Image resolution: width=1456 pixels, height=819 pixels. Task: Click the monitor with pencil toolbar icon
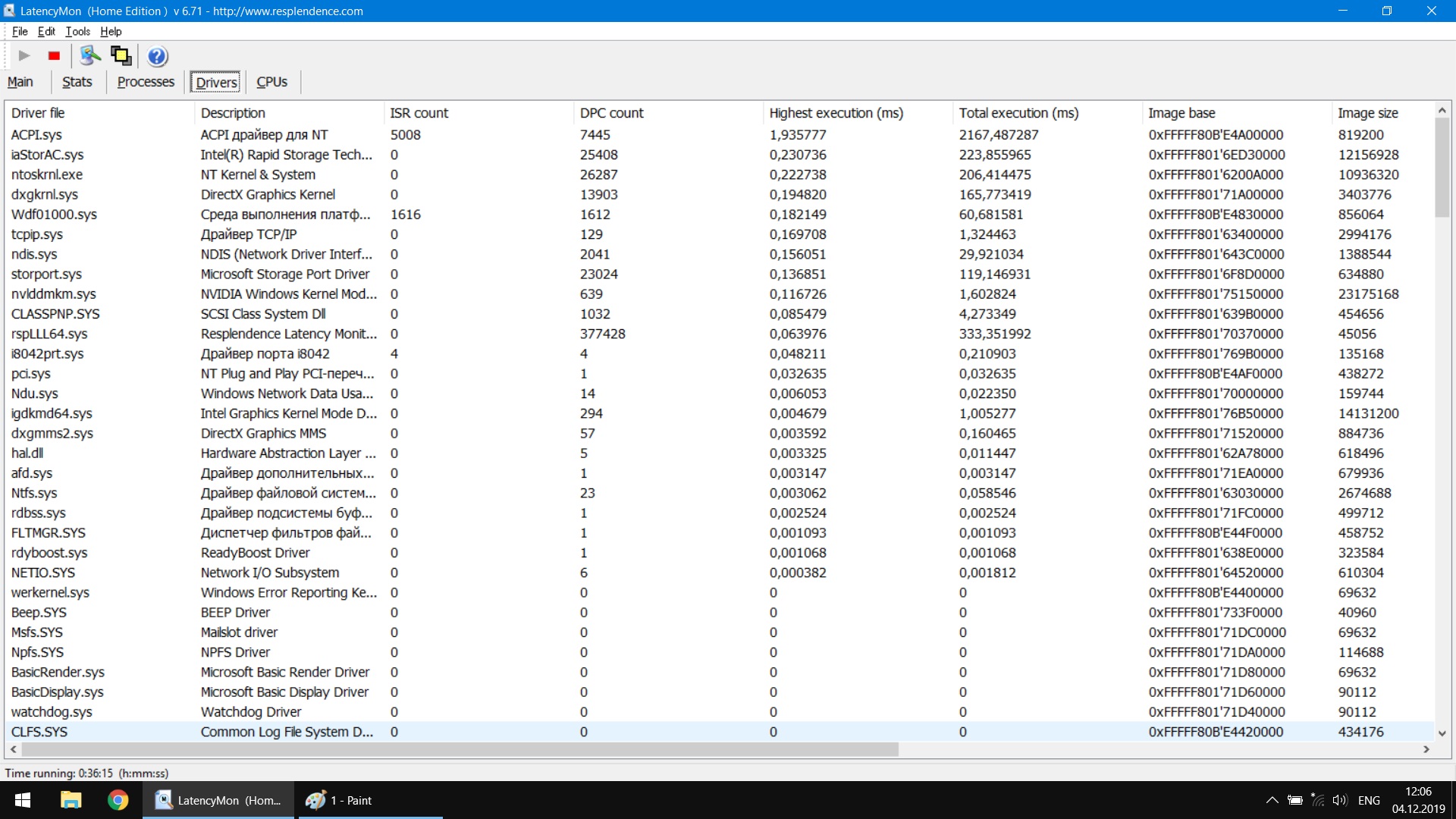[90, 55]
